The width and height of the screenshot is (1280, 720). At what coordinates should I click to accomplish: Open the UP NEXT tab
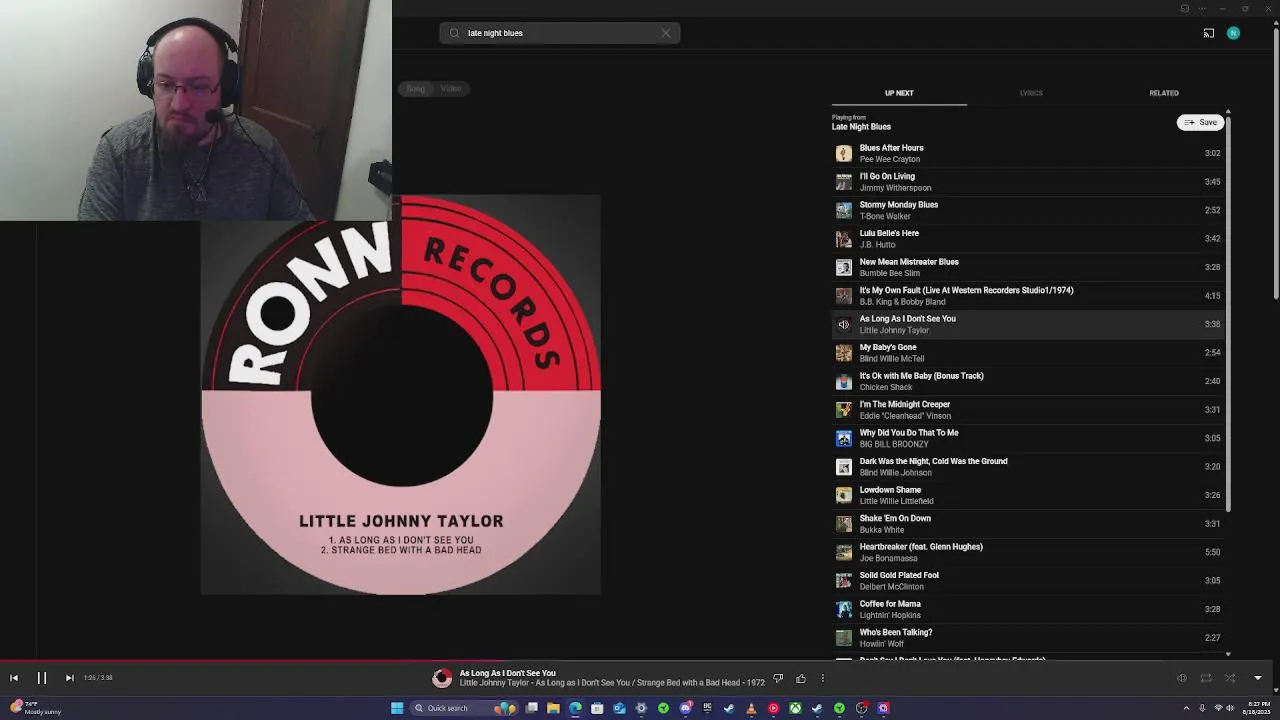point(899,93)
